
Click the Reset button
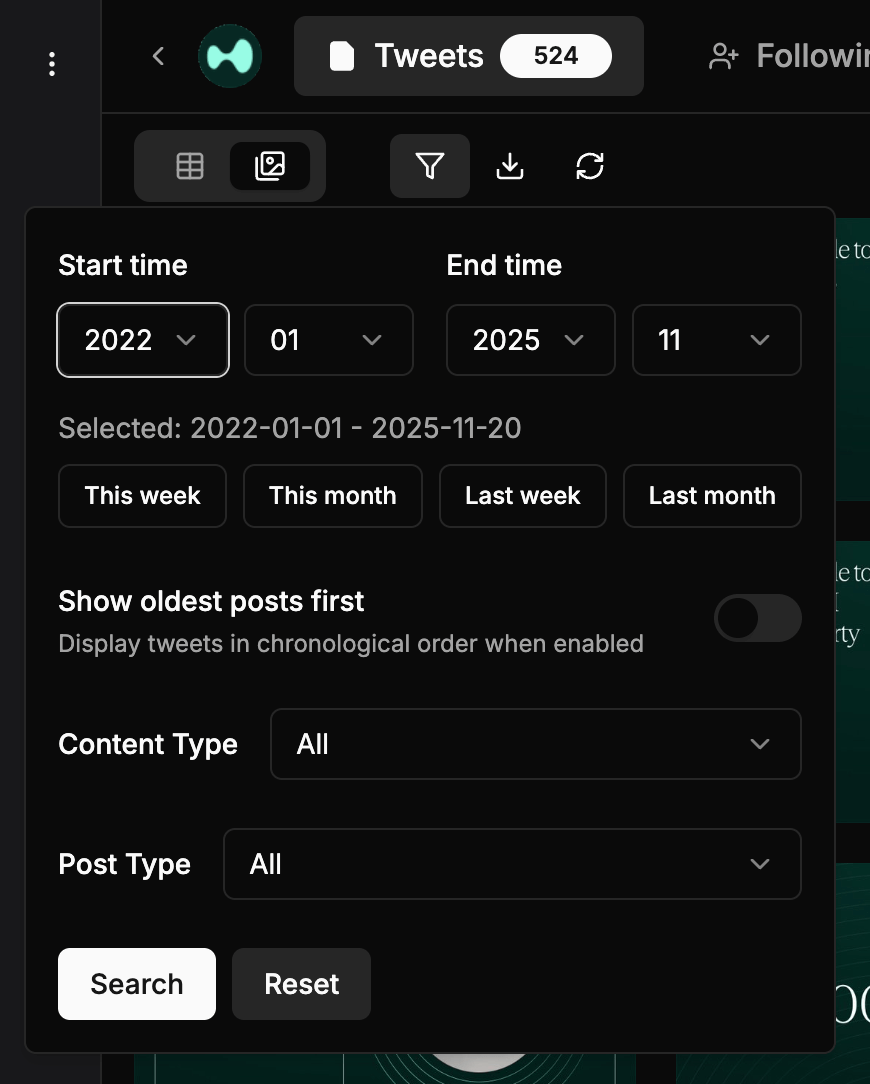click(x=301, y=984)
